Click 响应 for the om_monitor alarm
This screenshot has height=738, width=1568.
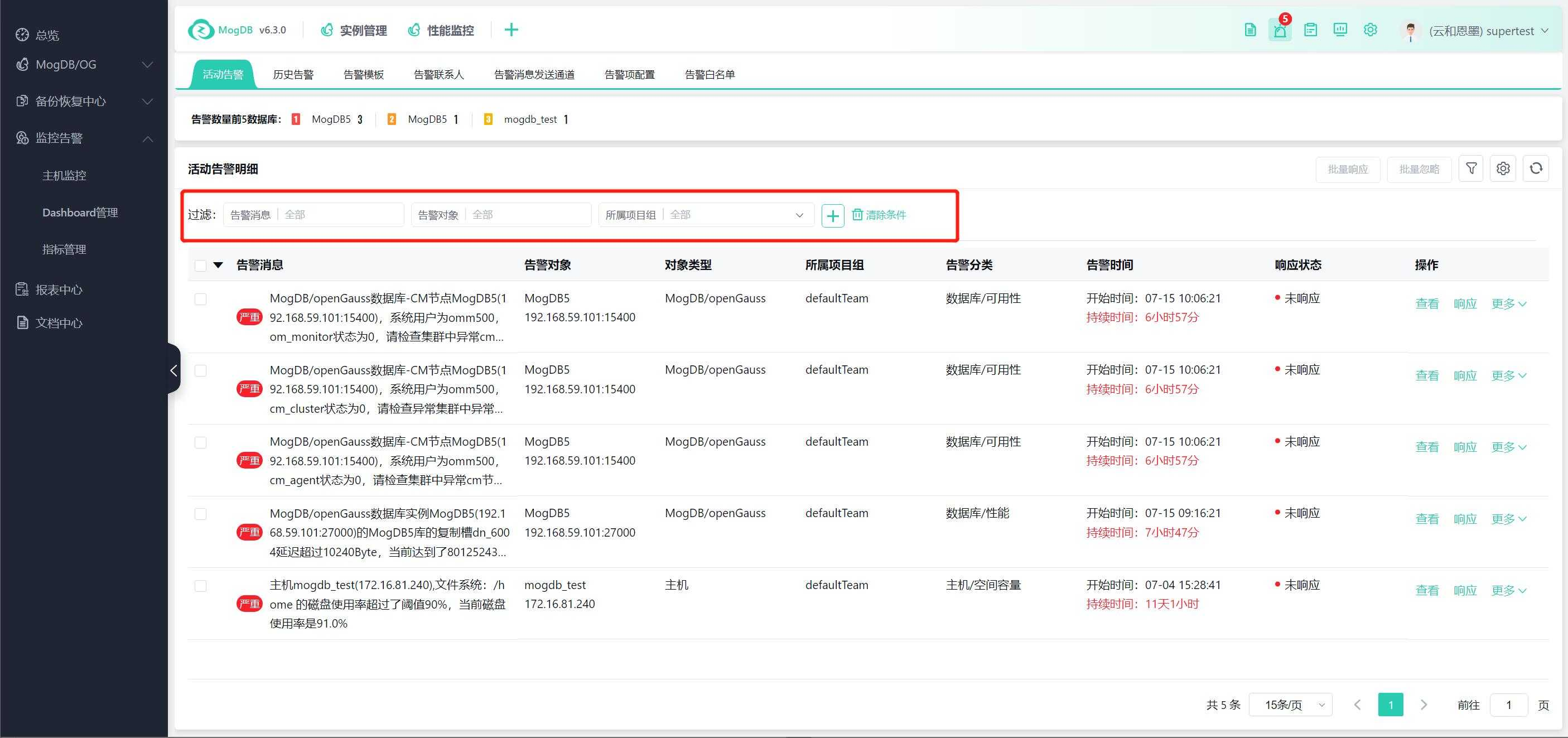click(x=1465, y=304)
